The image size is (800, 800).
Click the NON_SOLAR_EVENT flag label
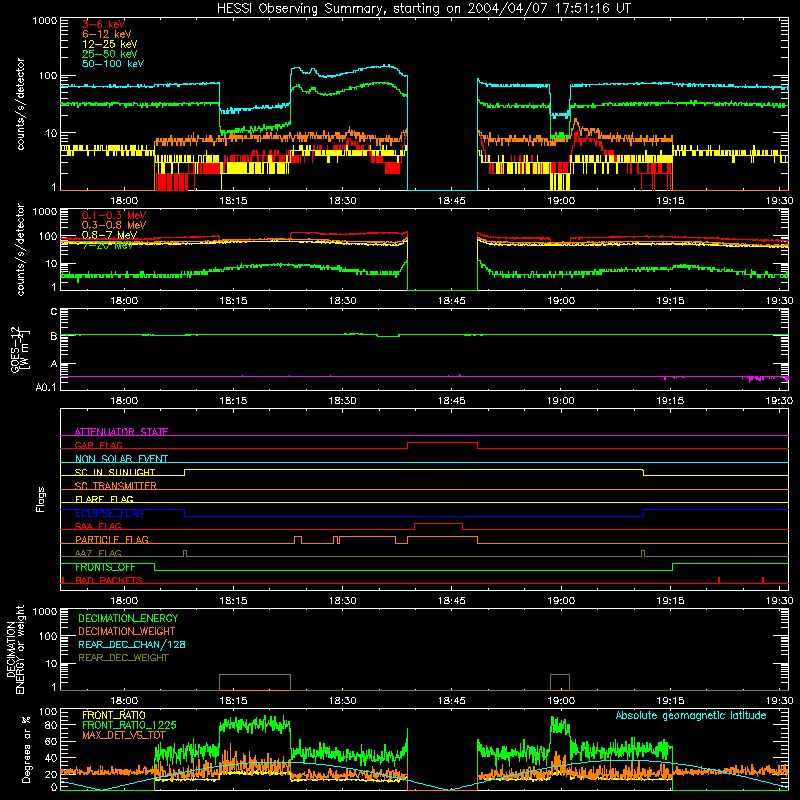click(x=121, y=459)
